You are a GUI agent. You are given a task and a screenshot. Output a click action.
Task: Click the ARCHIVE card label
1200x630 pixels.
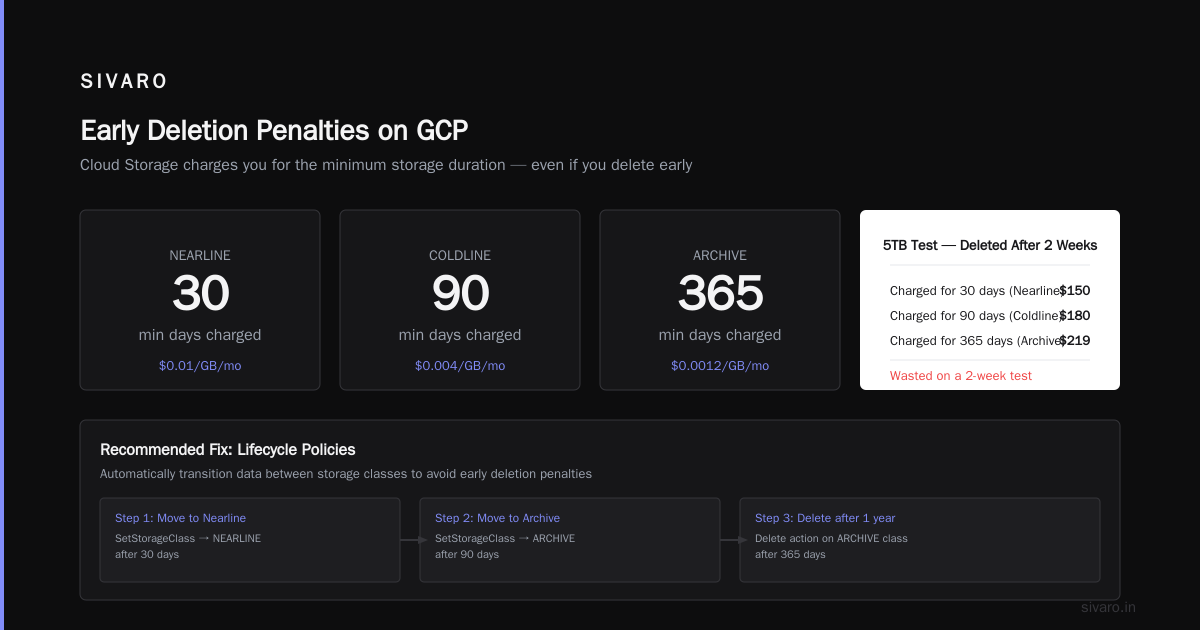click(x=720, y=256)
